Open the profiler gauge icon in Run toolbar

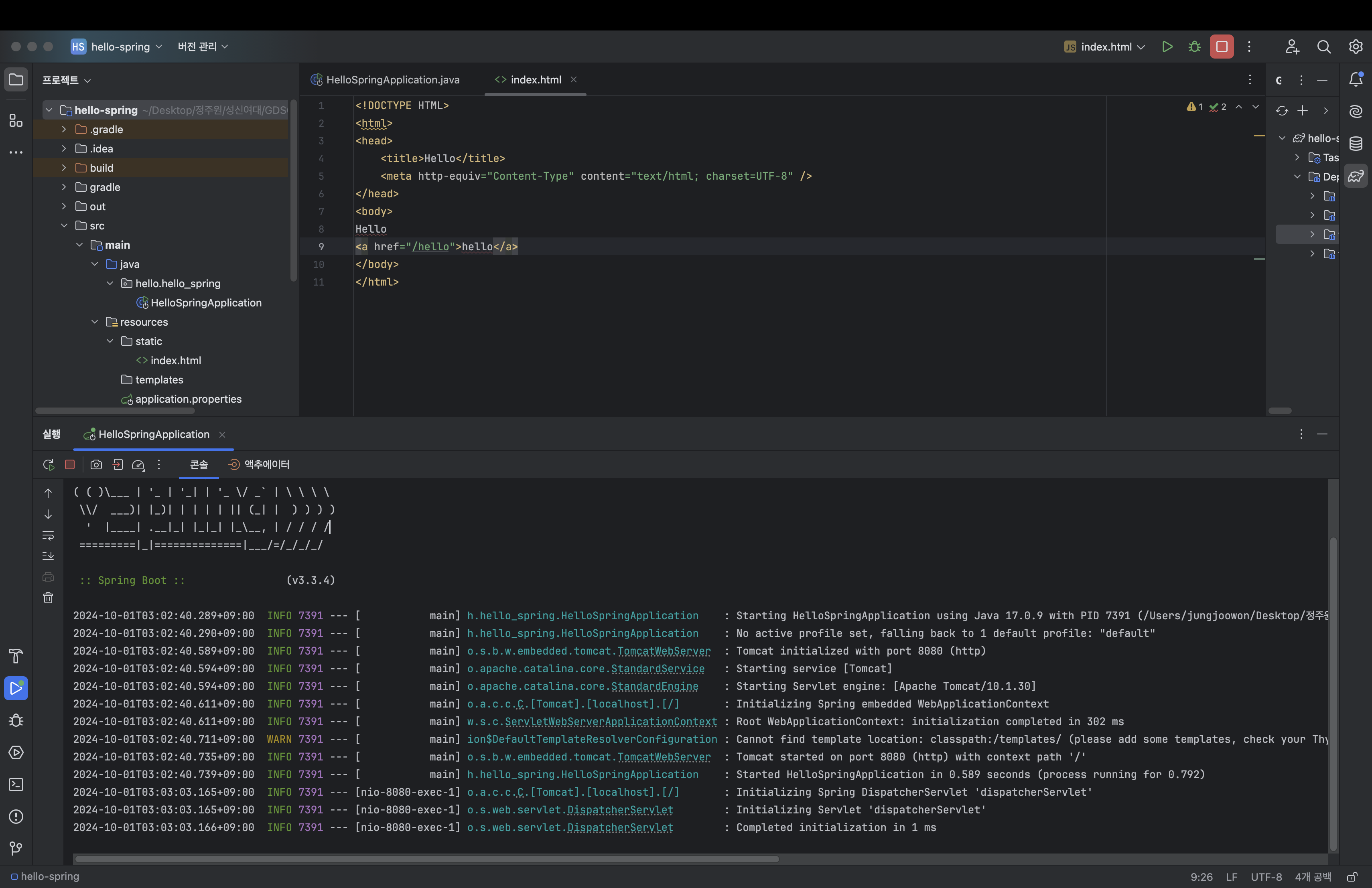coord(138,464)
